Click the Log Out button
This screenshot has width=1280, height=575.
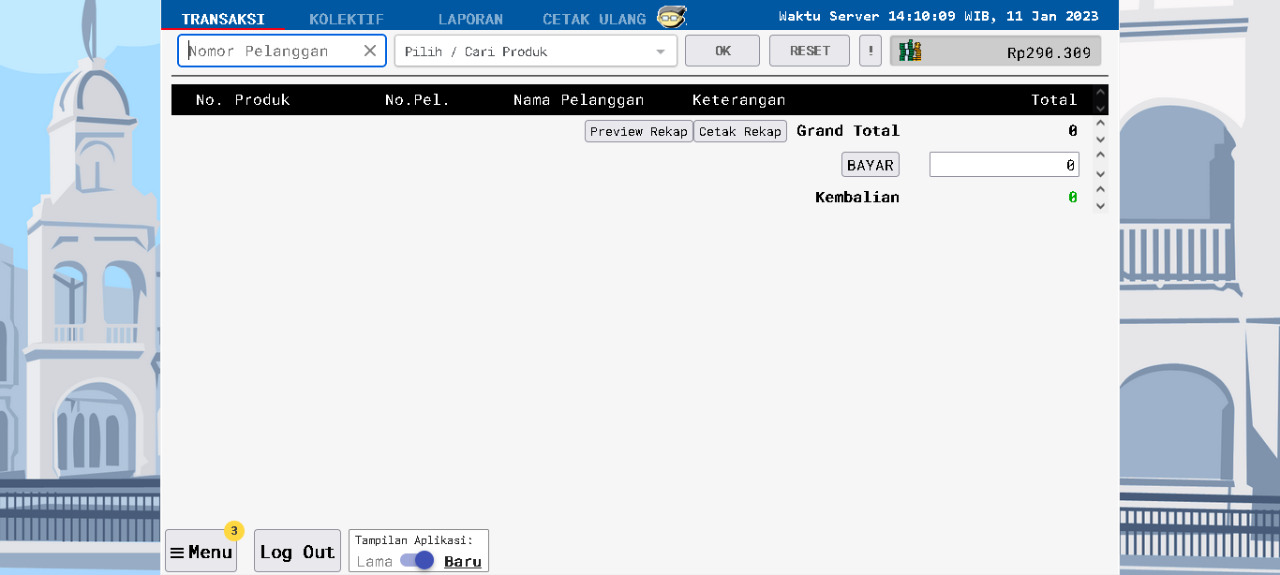tap(297, 552)
